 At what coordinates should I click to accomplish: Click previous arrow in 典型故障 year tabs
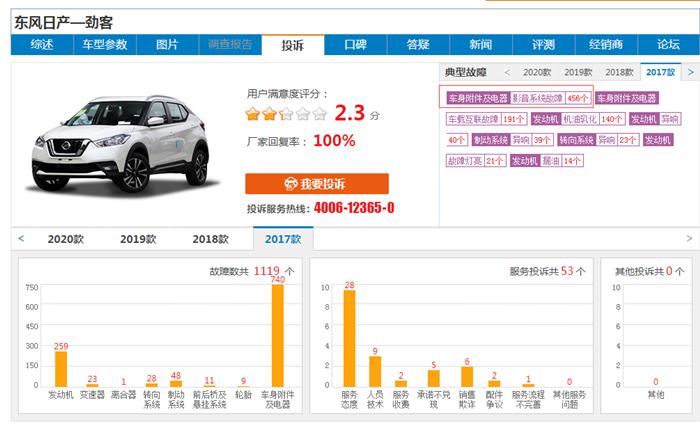click(507, 72)
